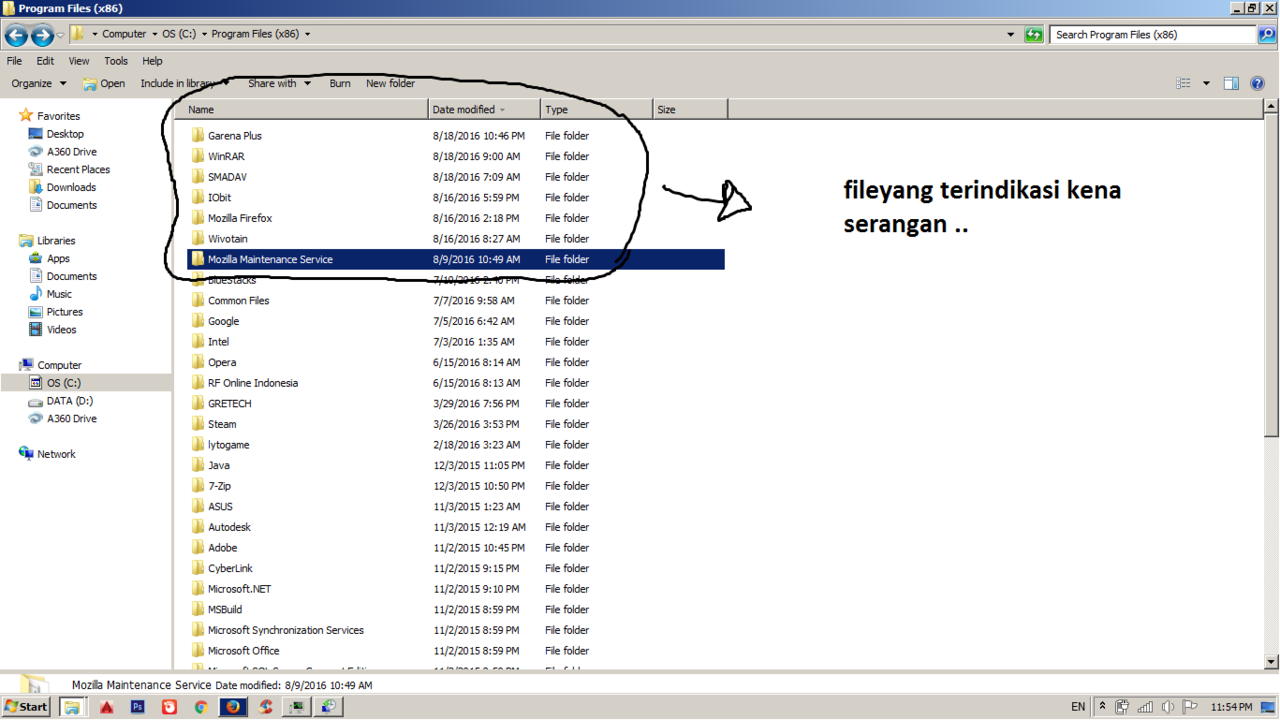Show hidden tray icons
The image size is (1280, 720).
(1102, 707)
